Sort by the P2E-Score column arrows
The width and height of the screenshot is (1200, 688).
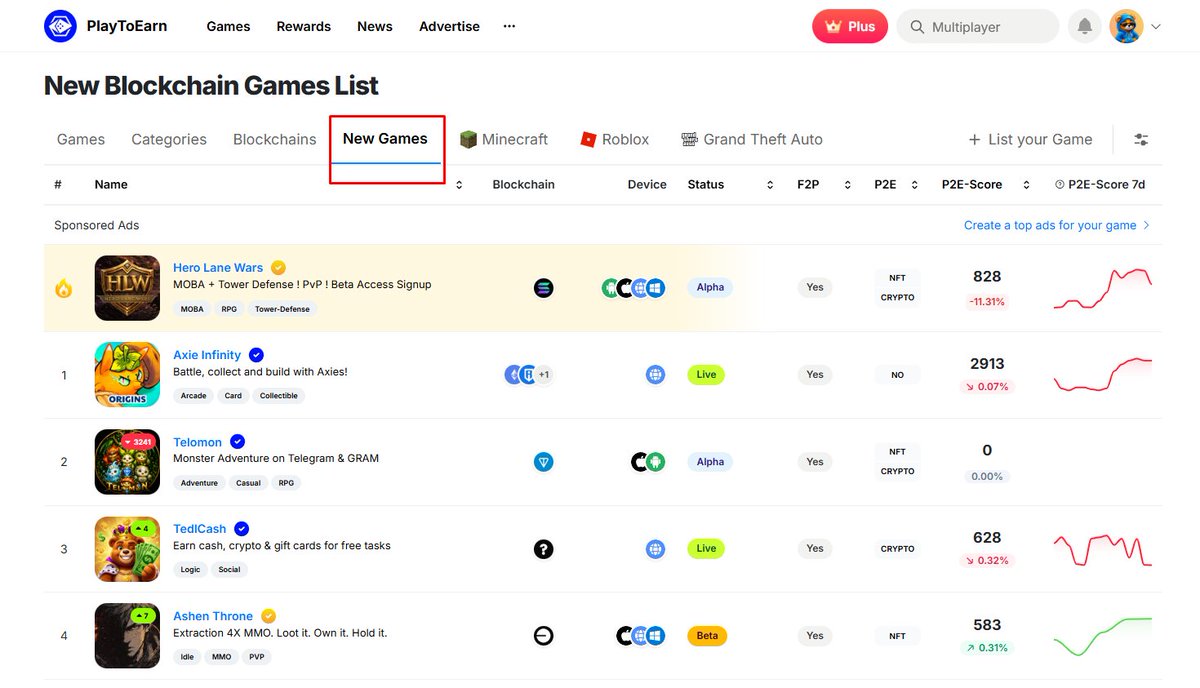[1026, 185]
